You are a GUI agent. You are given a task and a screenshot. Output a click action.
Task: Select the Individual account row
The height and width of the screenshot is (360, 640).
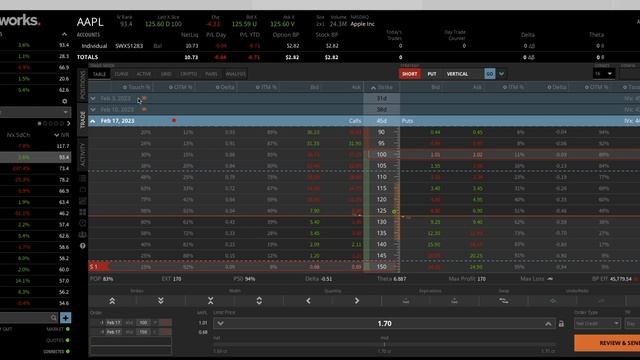coord(358,46)
